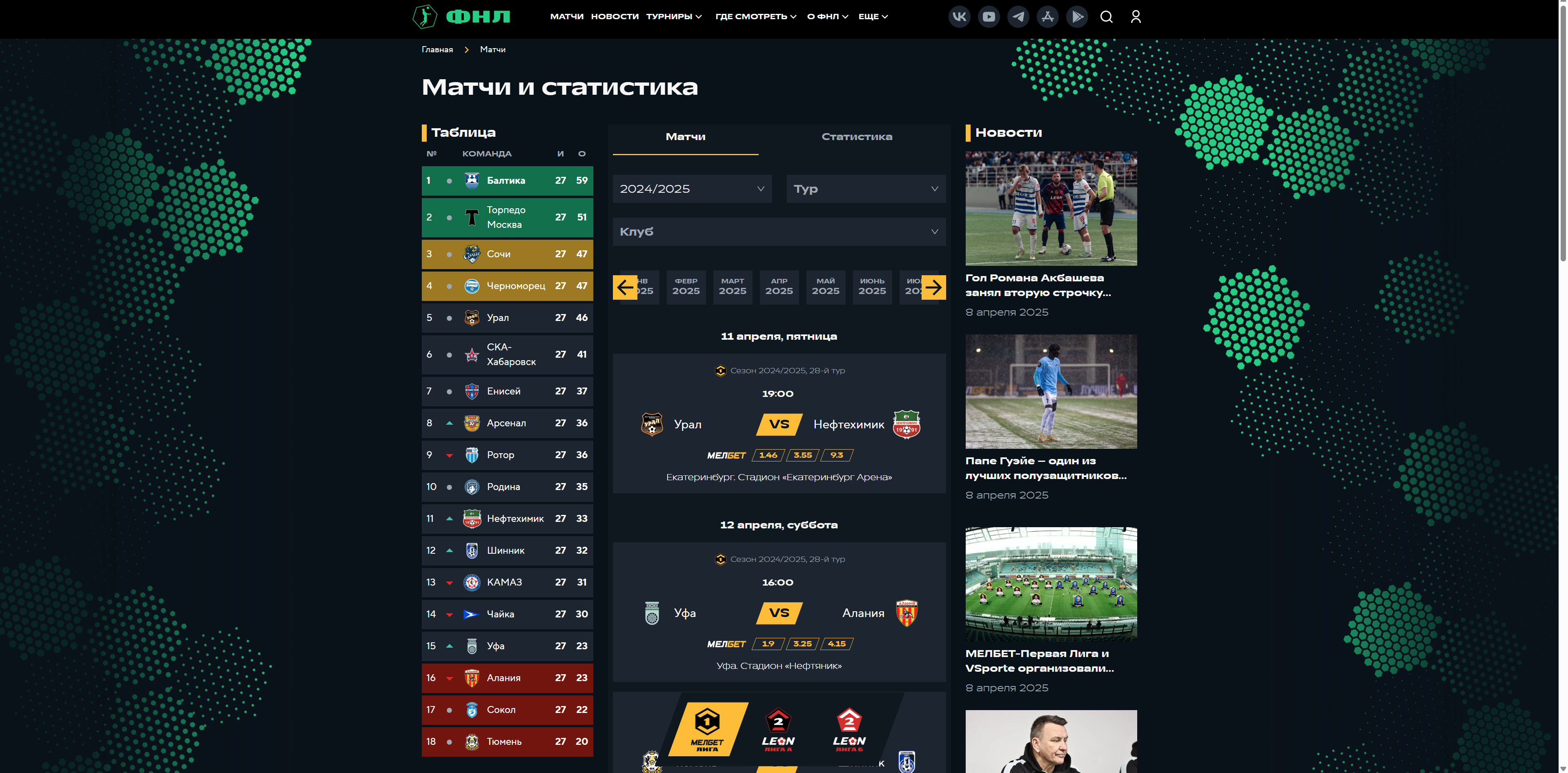Select the Май 2025 month filter

[825, 287]
